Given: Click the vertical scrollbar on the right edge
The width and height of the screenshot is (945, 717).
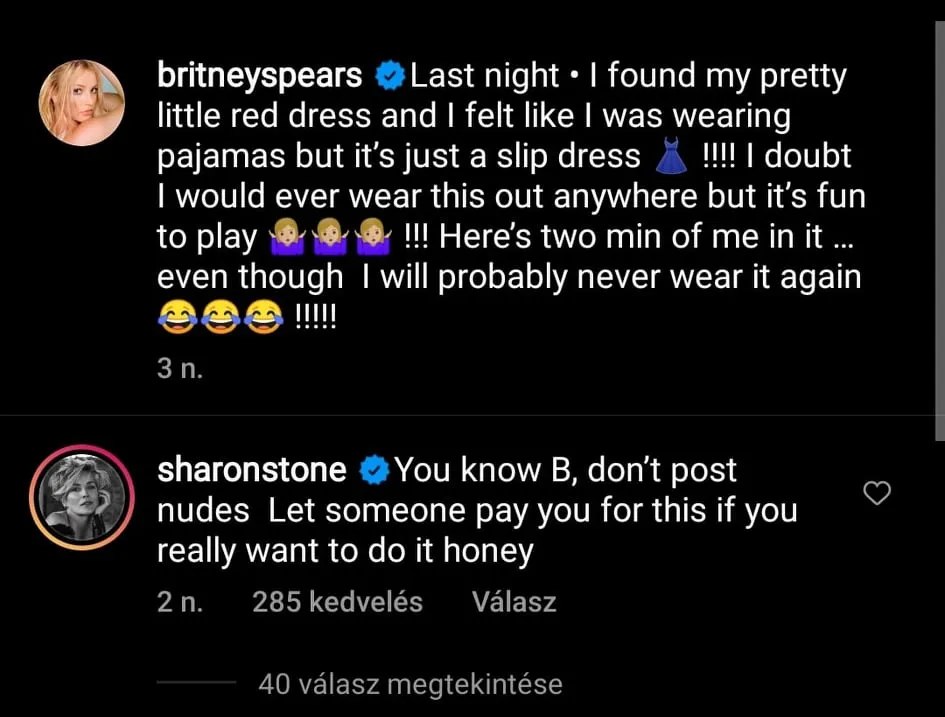Looking at the screenshot, I should coord(940,229).
